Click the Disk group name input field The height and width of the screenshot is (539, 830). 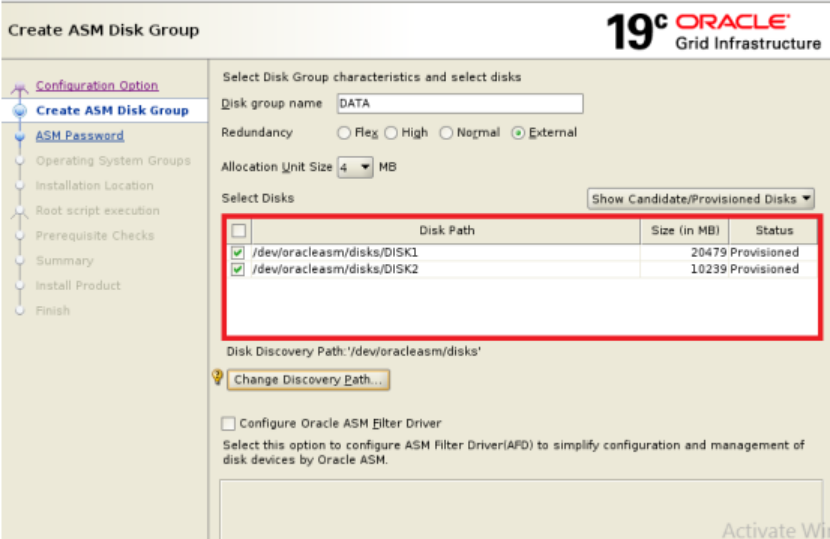(460, 103)
